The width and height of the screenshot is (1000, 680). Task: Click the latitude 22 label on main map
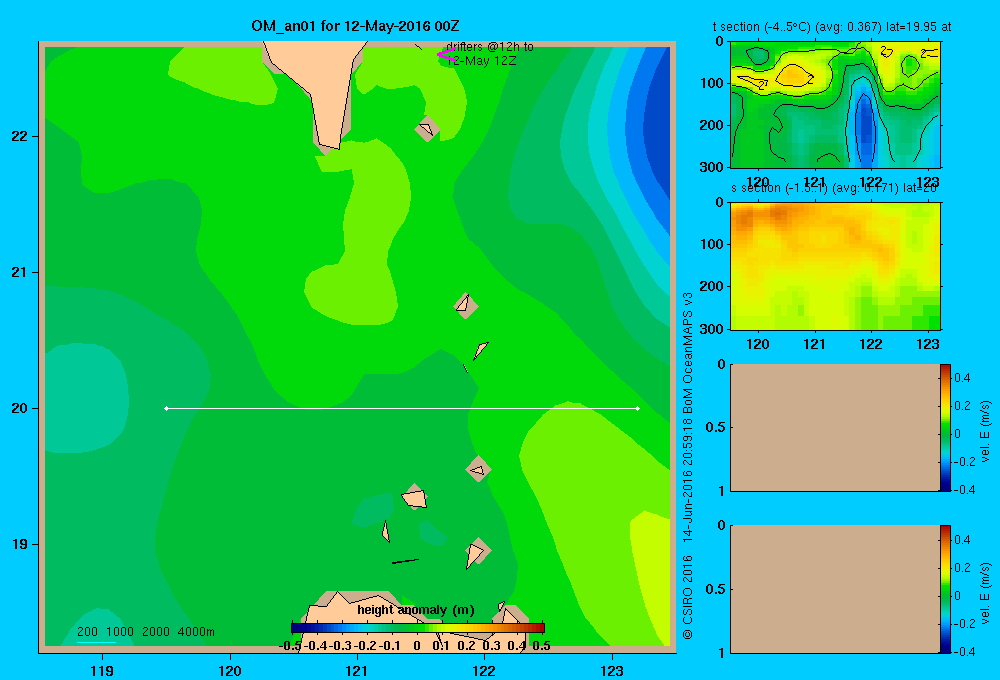coord(20,136)
